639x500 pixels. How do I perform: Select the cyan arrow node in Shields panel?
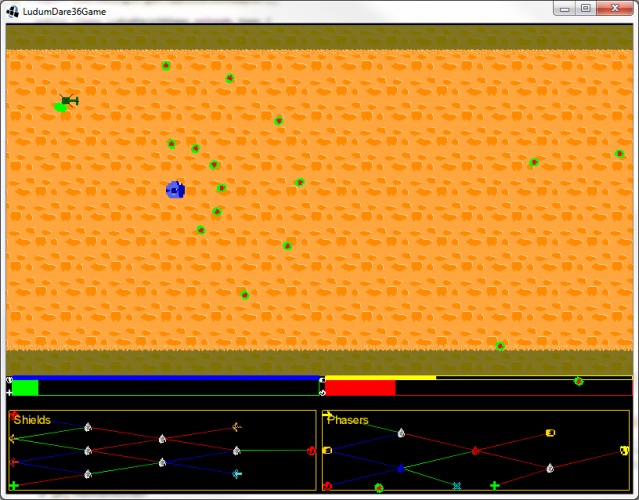click(x=237, y=474)
